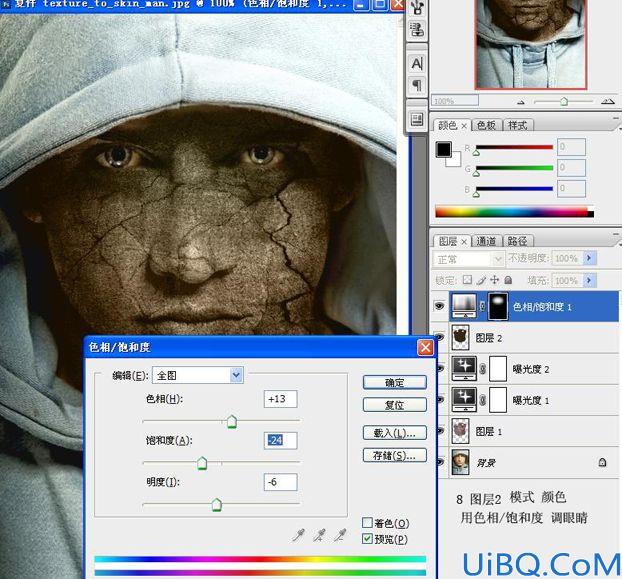This screenshot has height=579, width=622.
Task: Open the fill 填充 slider arrow
Action: click(589, 280)
